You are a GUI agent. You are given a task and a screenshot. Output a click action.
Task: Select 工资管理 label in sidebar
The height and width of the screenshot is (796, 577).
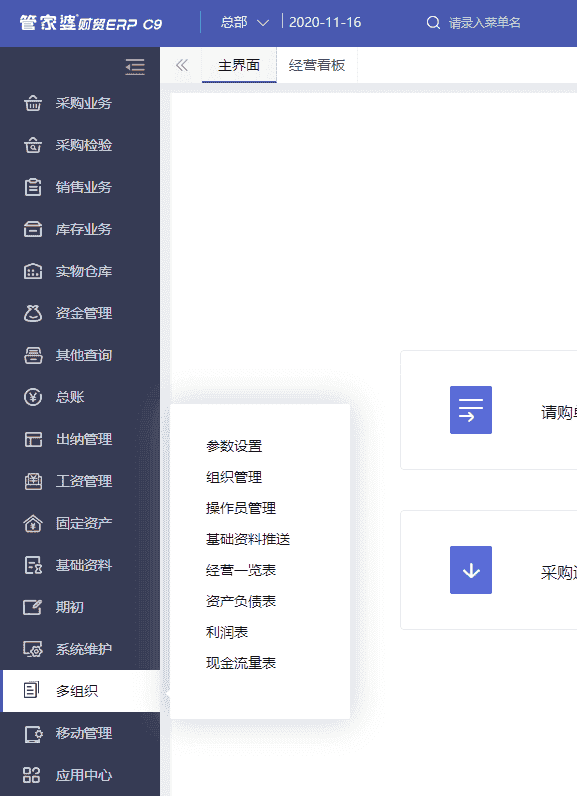point(84,481)
